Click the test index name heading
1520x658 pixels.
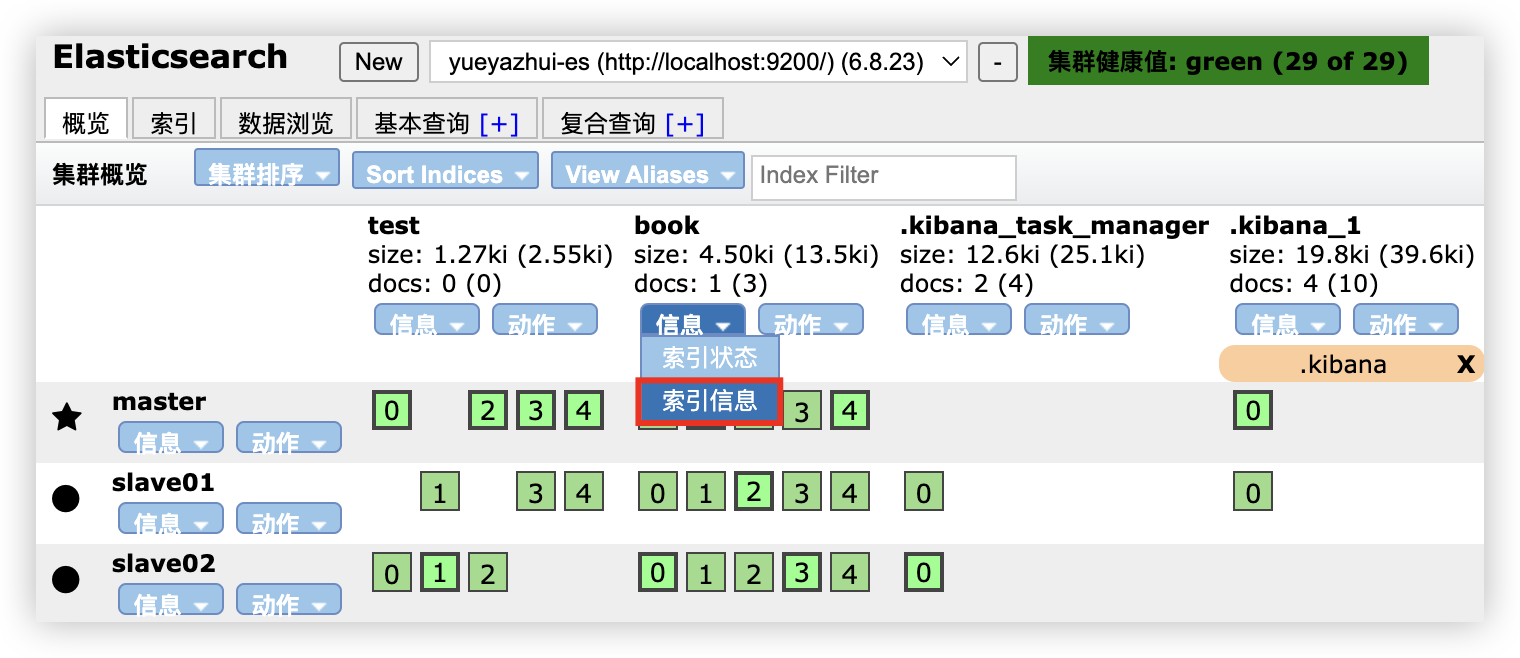pyautogui.click(x=394, y=225)
